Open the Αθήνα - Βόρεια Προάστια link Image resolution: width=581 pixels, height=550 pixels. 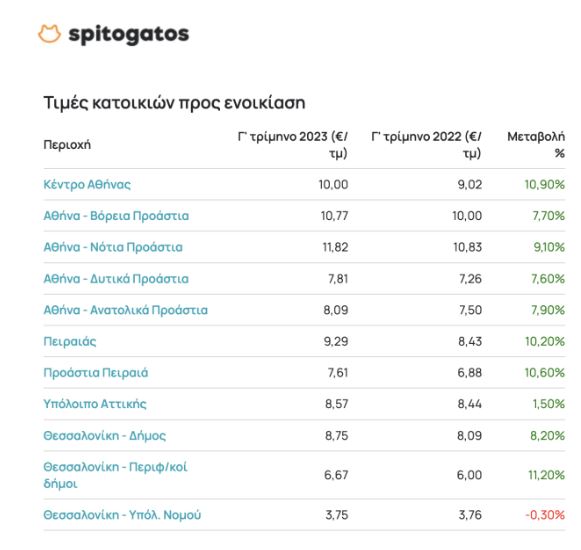tap(116, 216)
